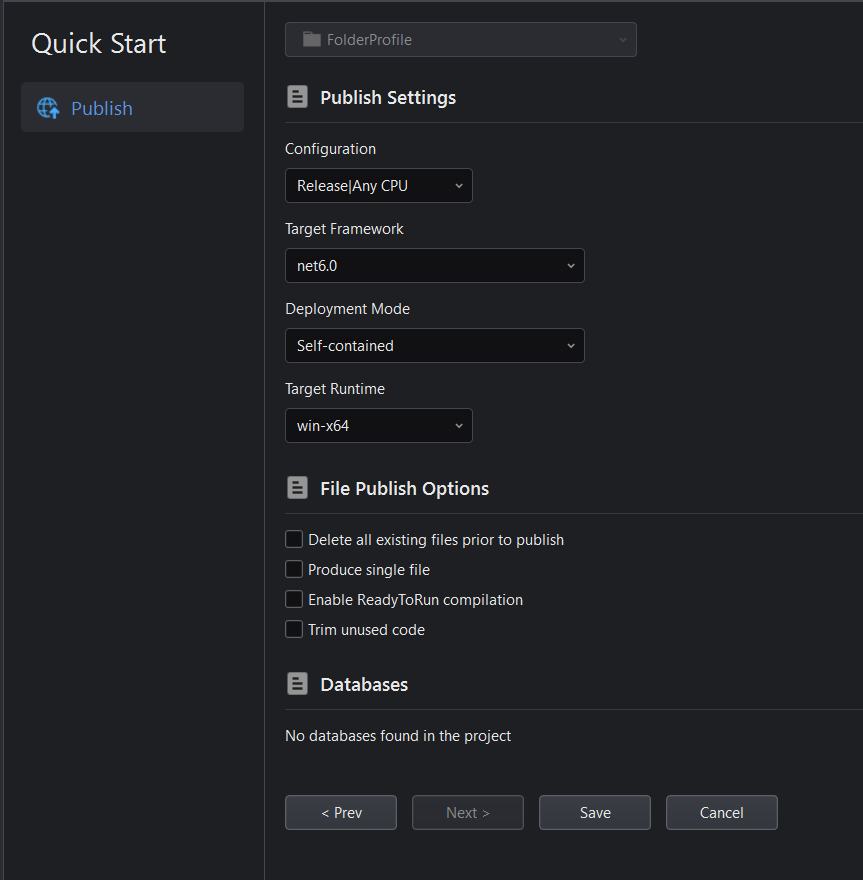Tick the Trim unused code checkbox
863x880 pixels.
294,630
